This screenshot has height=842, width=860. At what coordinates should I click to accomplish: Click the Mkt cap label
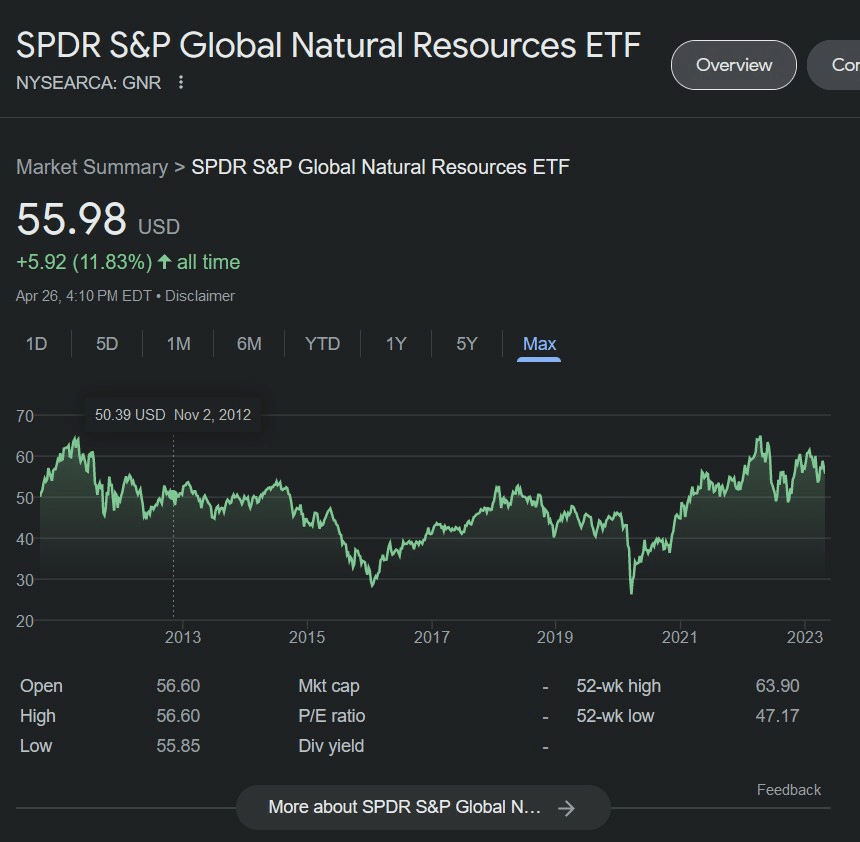329,686
